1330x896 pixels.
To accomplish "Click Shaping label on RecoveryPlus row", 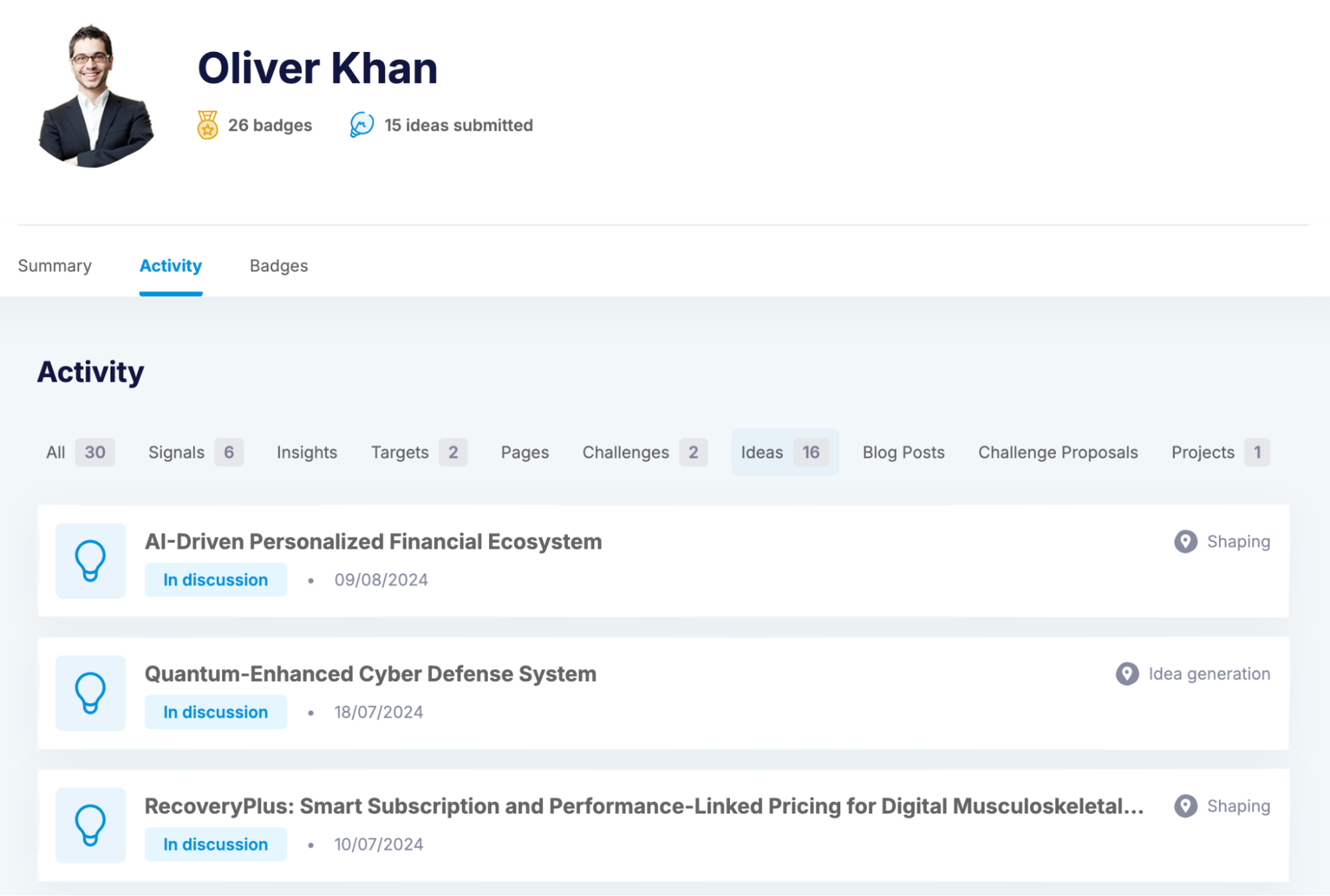I will (1239, 806).
